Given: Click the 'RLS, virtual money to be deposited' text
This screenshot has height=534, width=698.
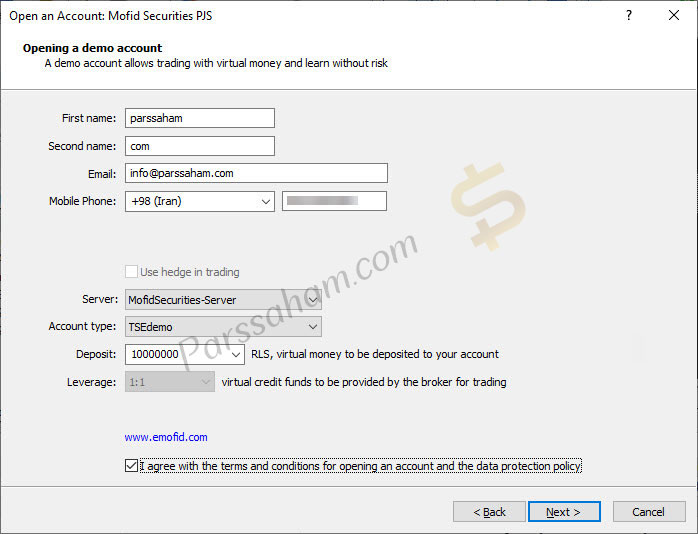Looking at the screenshot, I should pos(375,354).
